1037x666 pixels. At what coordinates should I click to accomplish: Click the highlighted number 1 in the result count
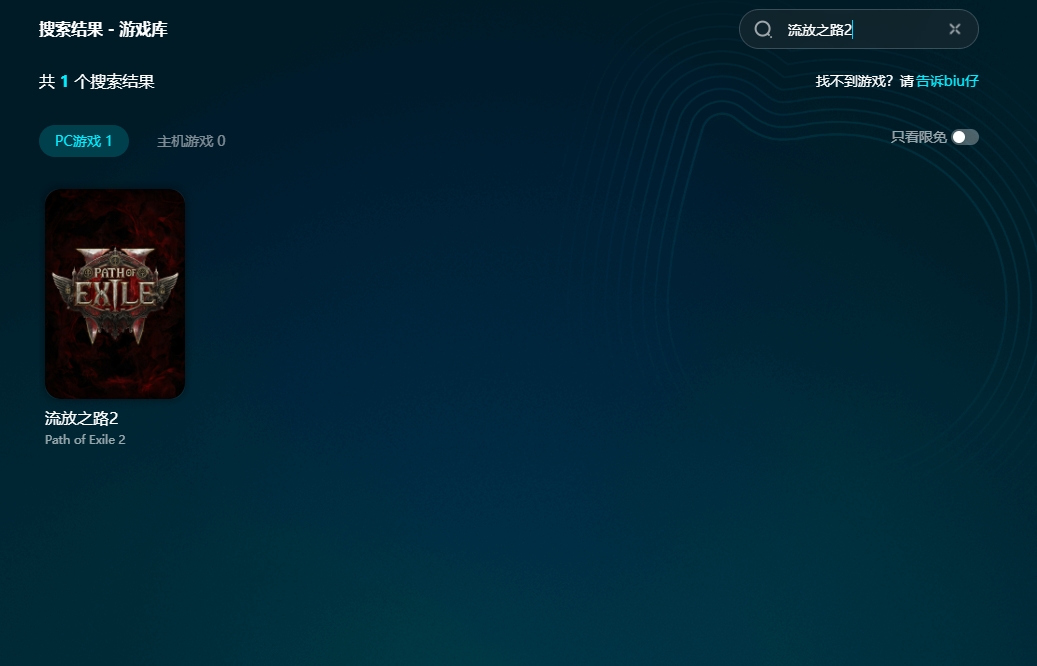coord(64,82)
